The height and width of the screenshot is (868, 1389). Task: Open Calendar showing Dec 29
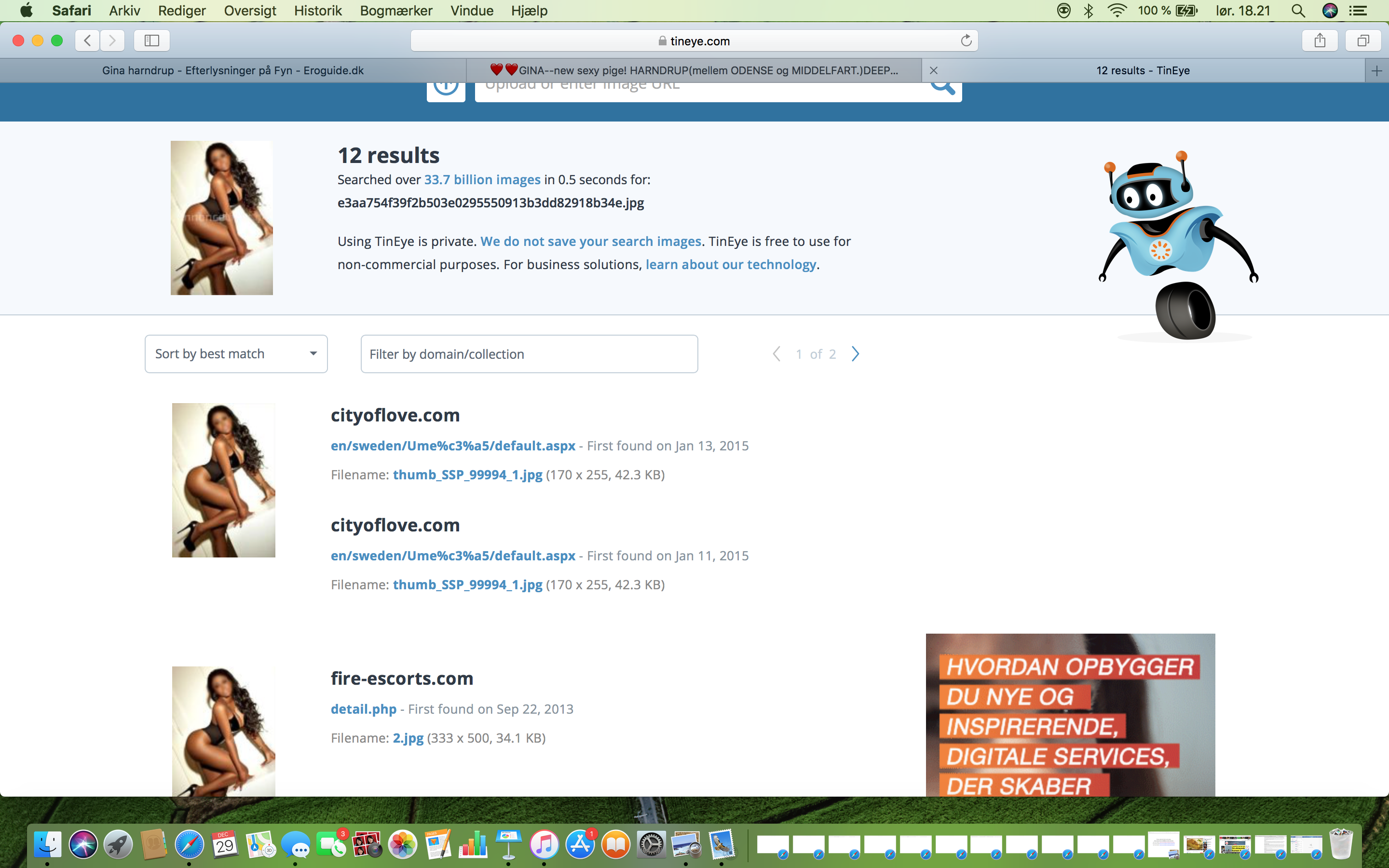click(x=225, y=844)
